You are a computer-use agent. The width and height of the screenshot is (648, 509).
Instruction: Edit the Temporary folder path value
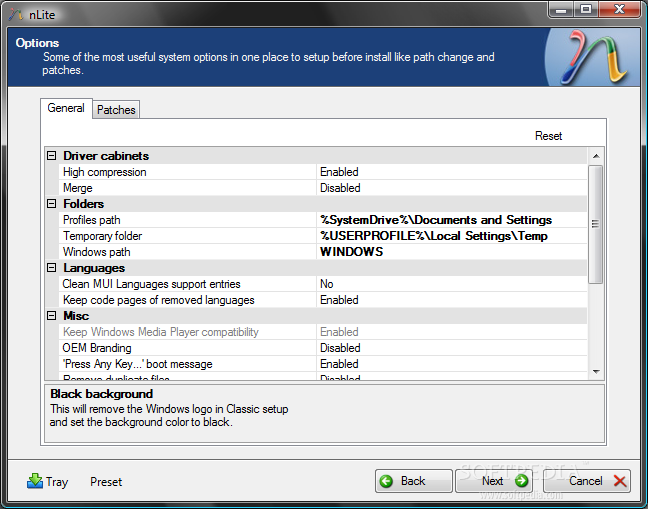(x=452, y=236)
